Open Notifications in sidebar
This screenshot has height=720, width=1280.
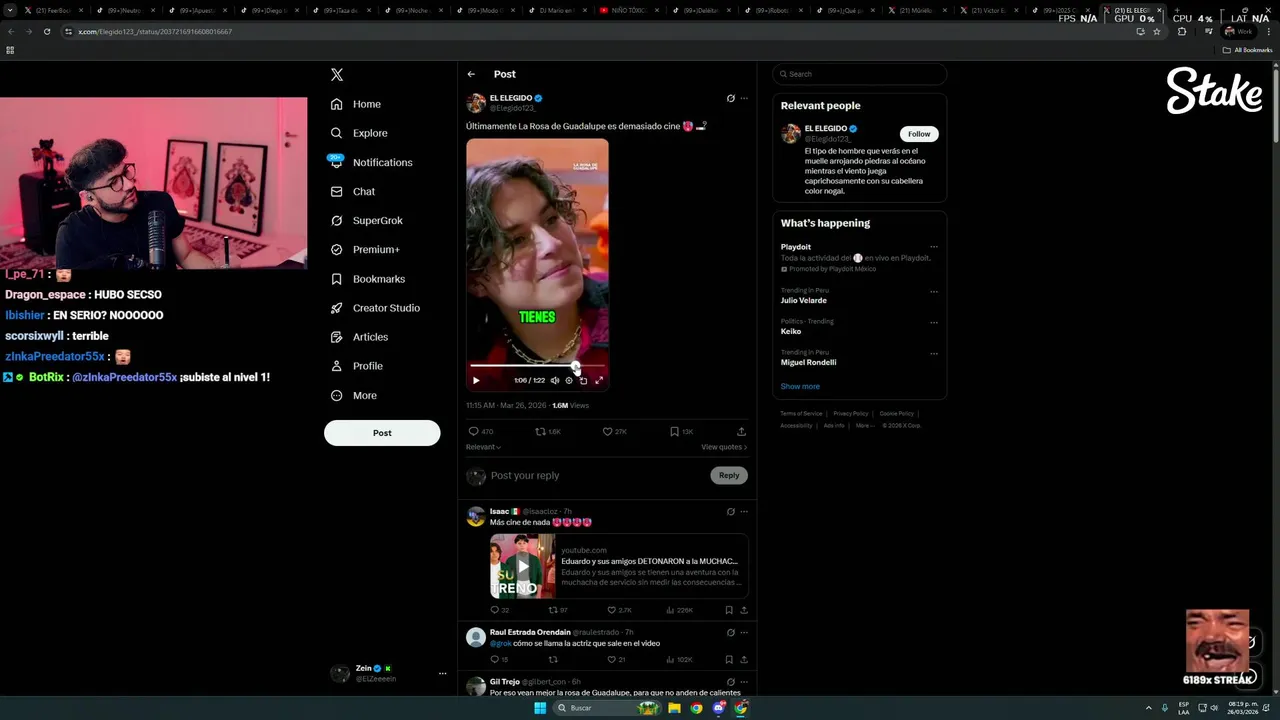(371, 162)
